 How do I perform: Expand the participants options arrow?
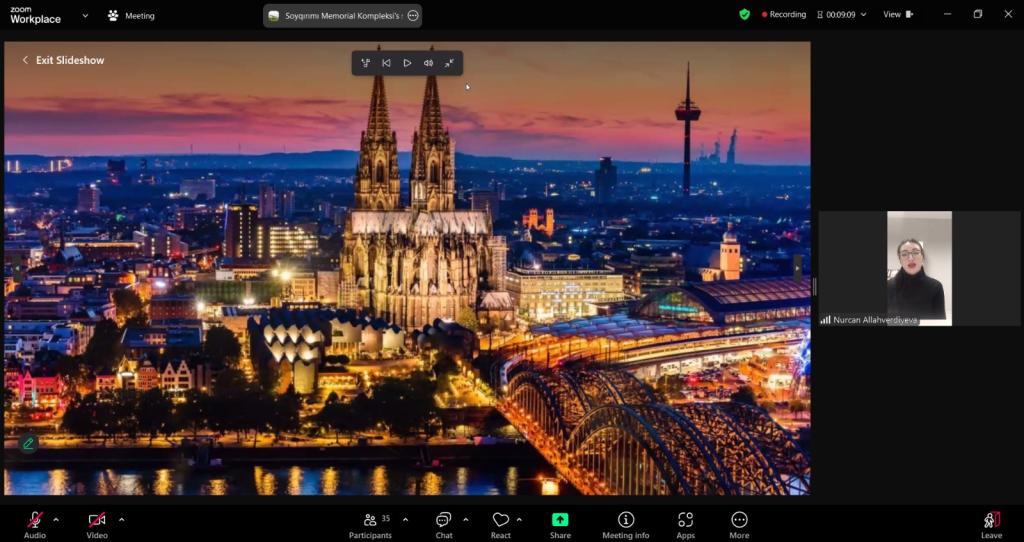click(x=406, y=520)
